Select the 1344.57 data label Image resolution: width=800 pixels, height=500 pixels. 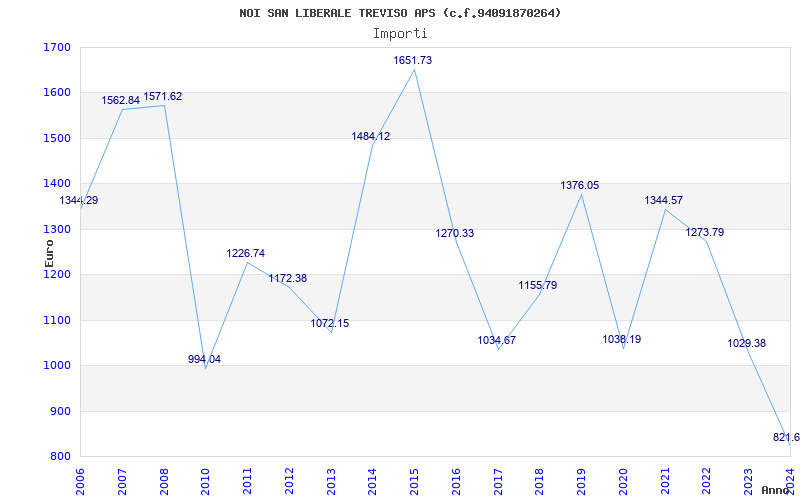663,201
